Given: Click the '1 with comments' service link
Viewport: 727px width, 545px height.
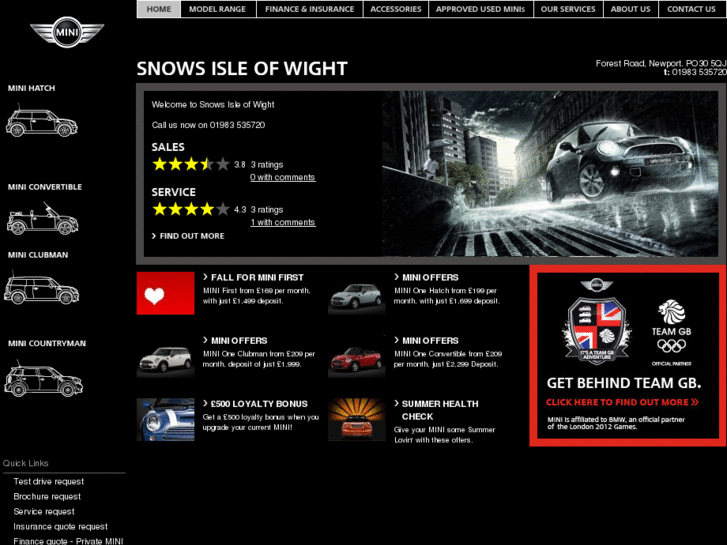Looking at the screenshot, I should coord(283,222).
